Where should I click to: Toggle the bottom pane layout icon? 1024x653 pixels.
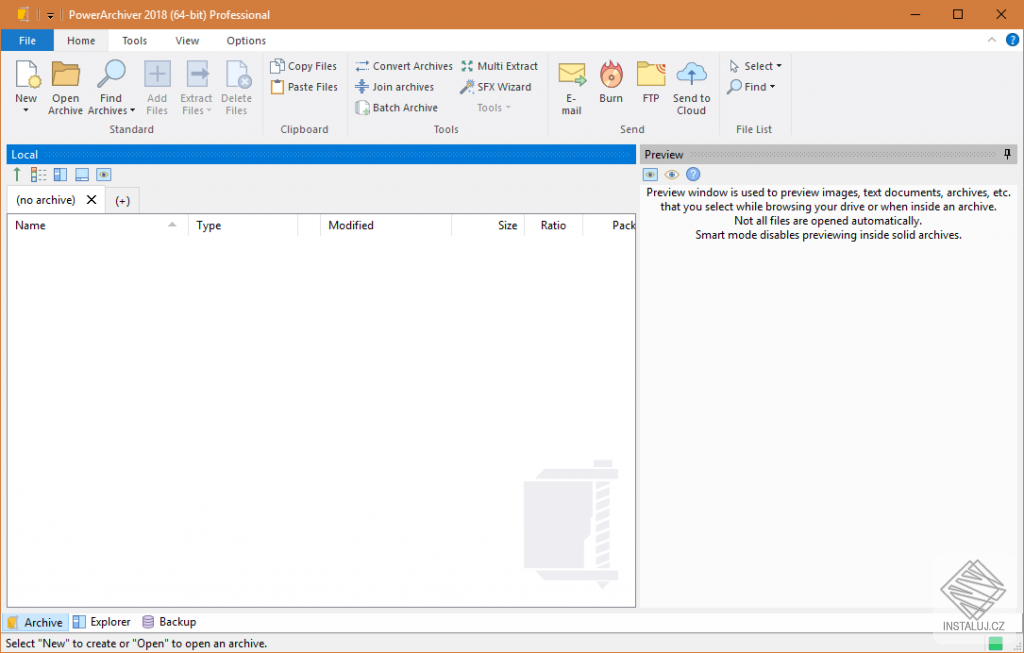[x=82, y=174]
